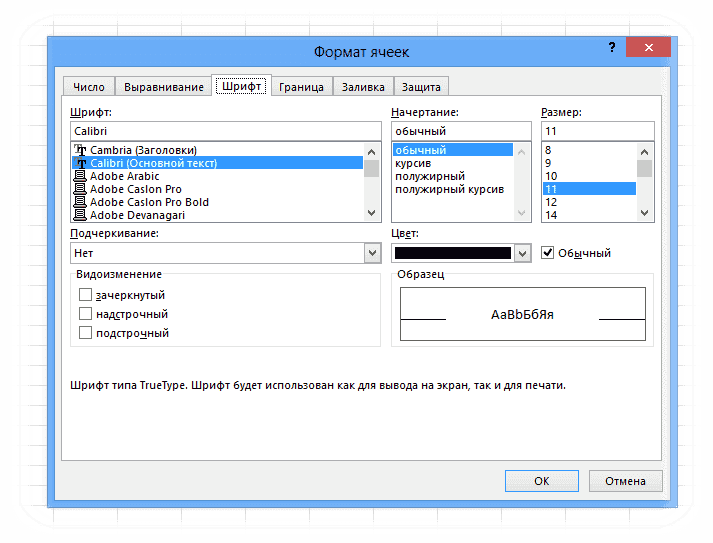Click the size list scroll-up arrow
The image size is (713, 543).
tap(644, 152)
